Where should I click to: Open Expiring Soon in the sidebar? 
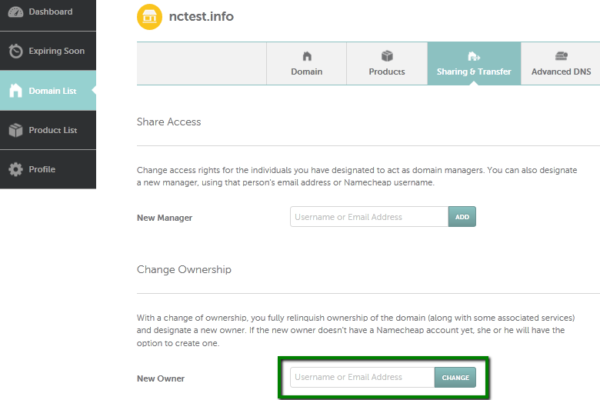point(48,51)
